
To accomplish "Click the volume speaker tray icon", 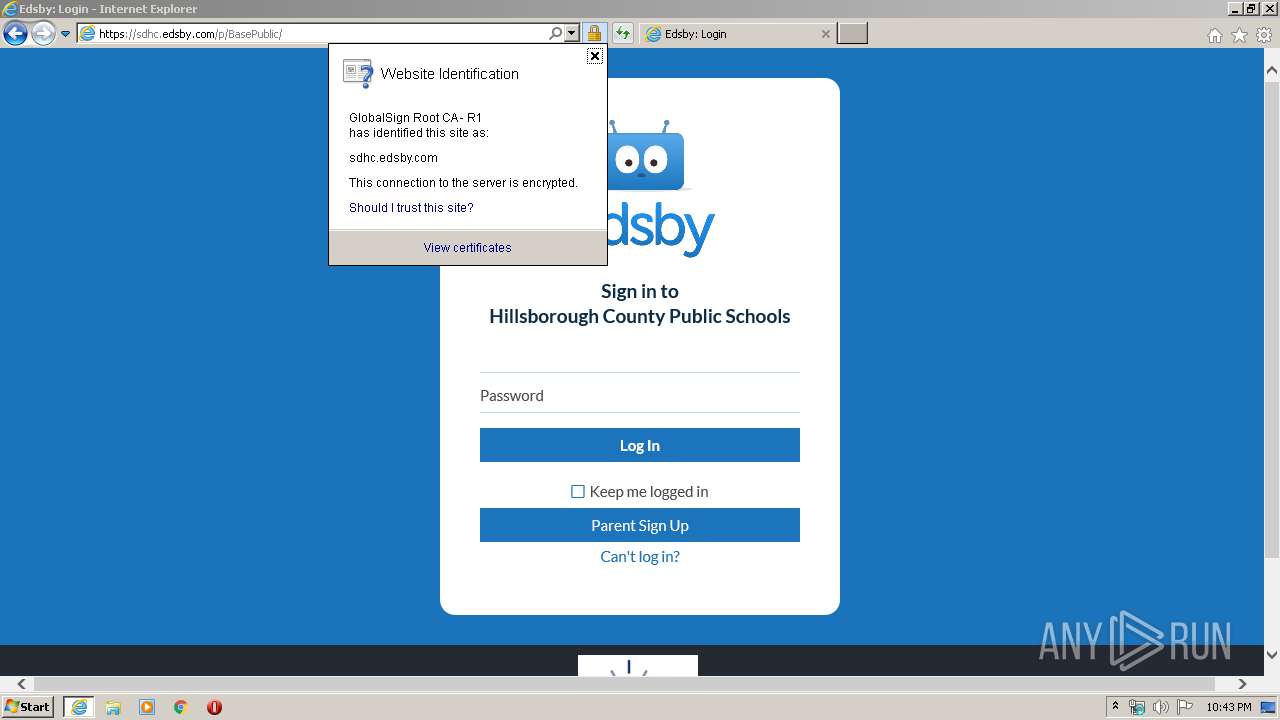I will pyautogui.click(x=1160, y=707).
